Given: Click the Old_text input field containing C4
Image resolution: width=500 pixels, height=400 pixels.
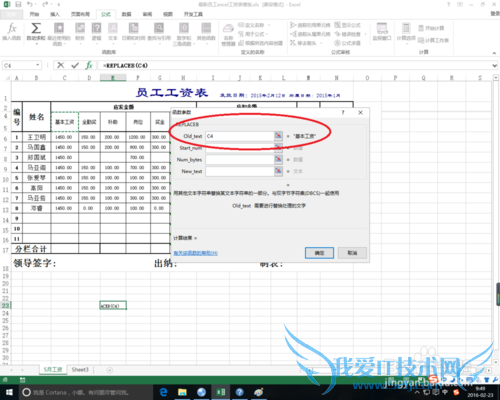Looking at the screenshot, I should [x=239, y=136].
